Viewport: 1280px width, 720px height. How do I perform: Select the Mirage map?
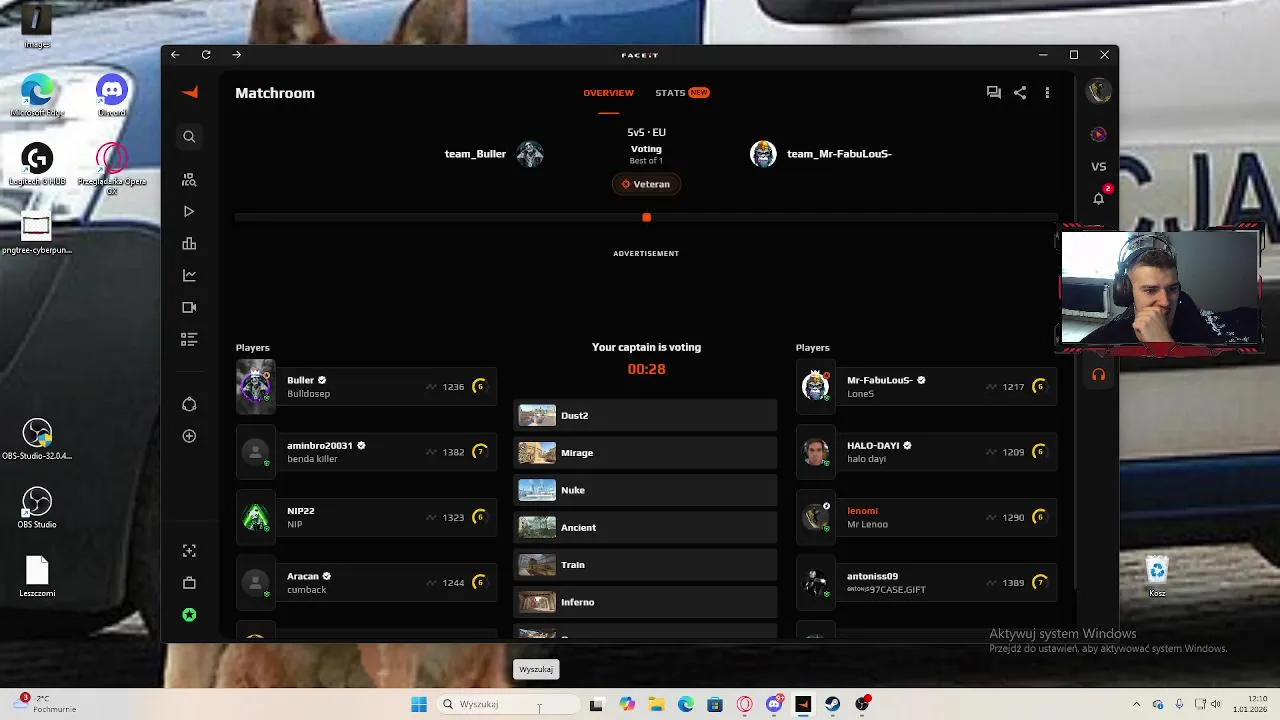645,453
